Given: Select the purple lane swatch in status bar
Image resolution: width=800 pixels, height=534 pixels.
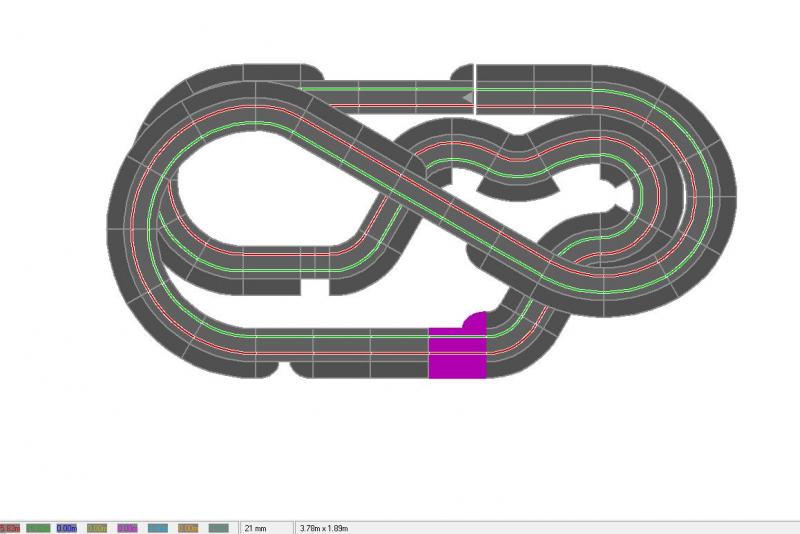Looking at the screenshot, I should pos(128,527).
